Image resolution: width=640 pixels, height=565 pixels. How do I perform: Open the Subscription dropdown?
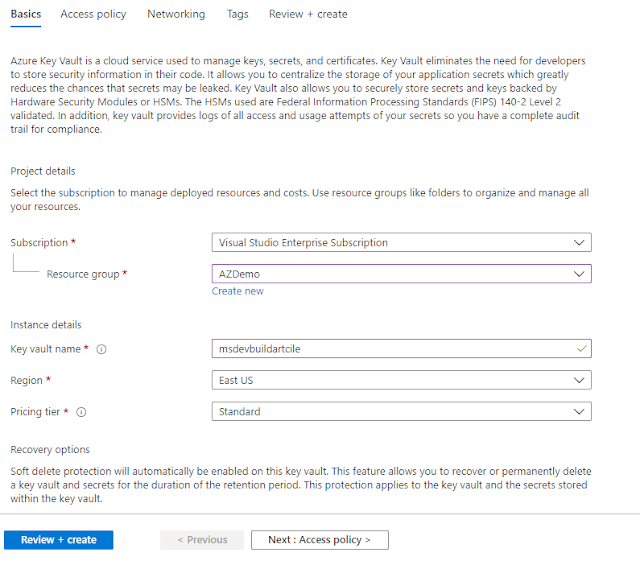[x=402, y=242]
